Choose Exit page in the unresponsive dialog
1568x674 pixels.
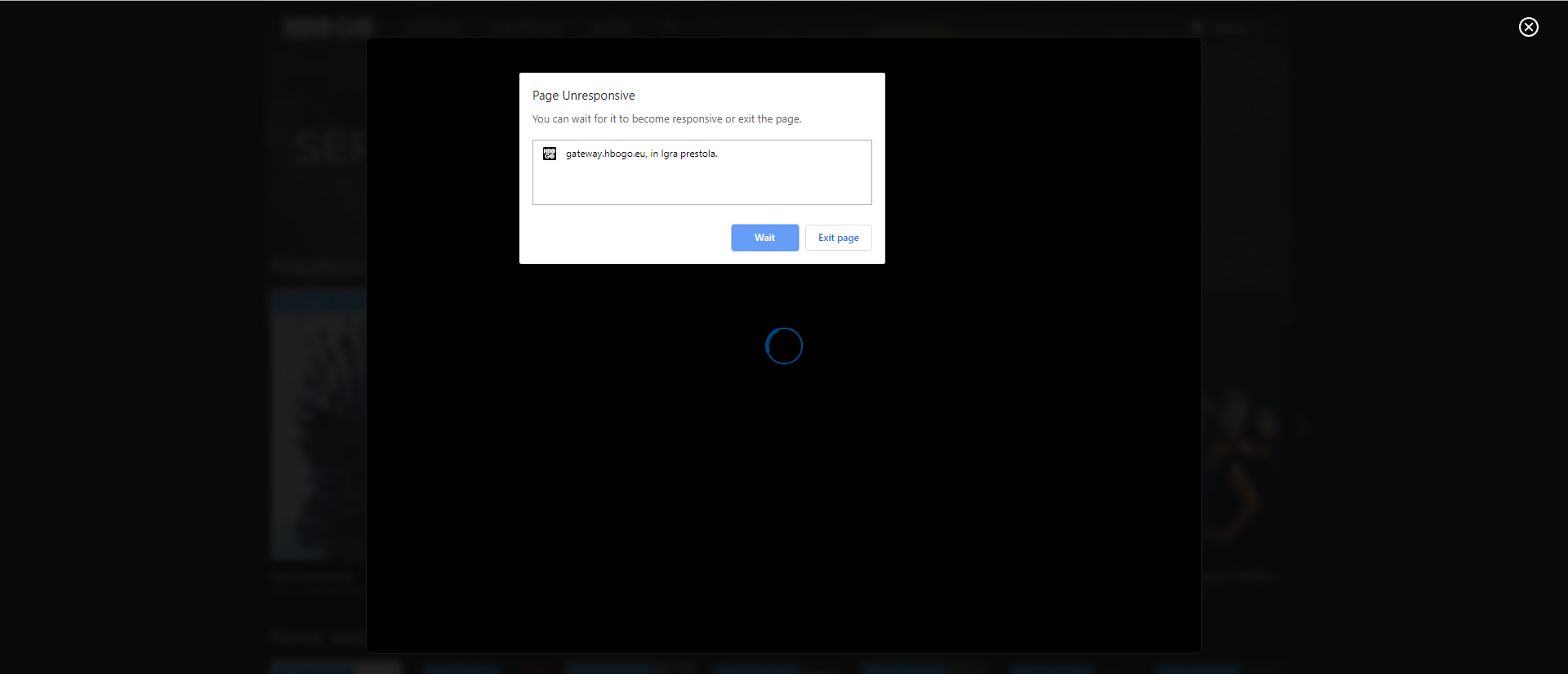pos(838,238)
